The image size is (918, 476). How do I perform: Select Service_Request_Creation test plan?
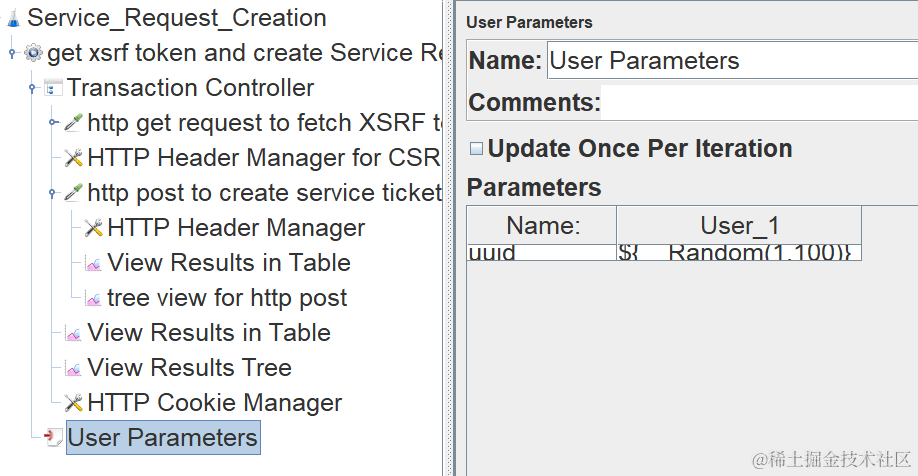click(177, 18)
